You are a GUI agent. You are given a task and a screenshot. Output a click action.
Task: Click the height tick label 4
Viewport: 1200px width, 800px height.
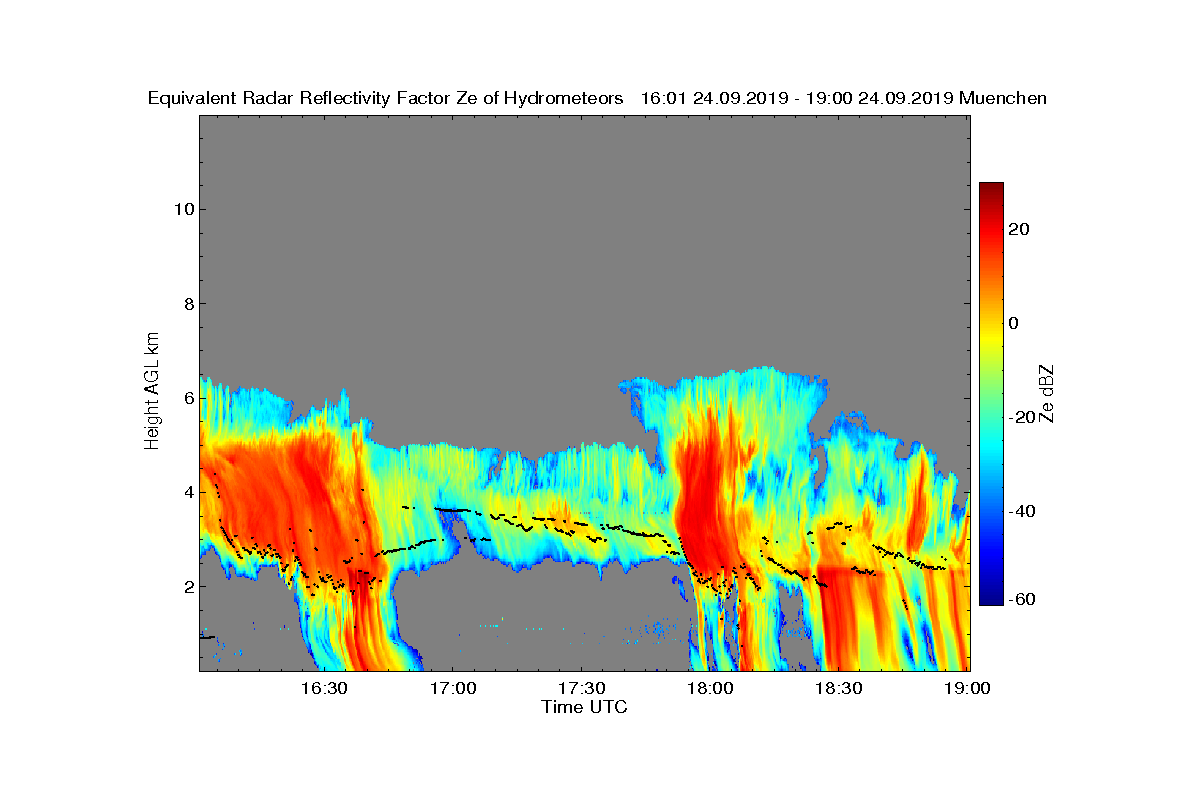click(187, 492)
